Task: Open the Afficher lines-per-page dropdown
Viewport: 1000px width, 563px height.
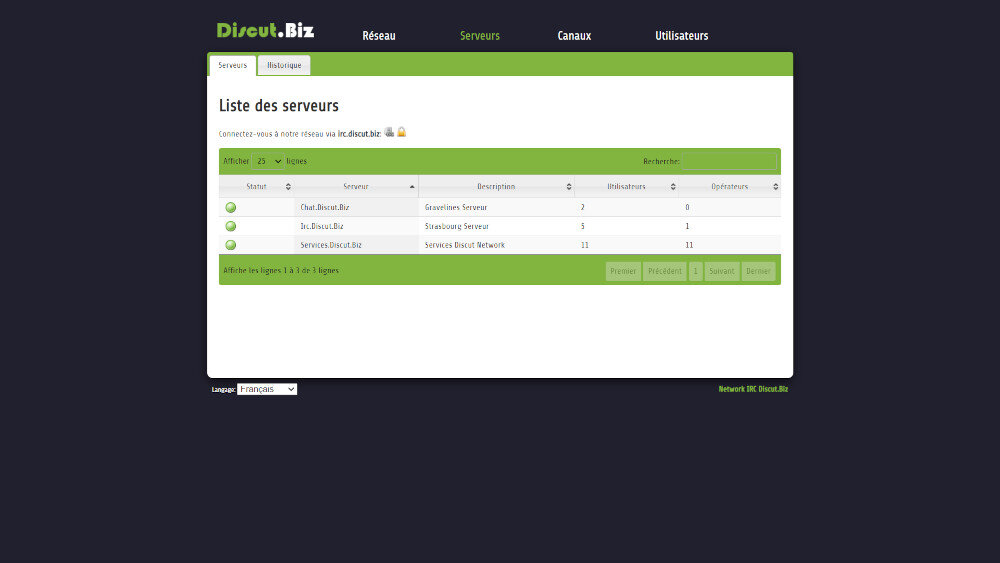Action: point(268,161)
